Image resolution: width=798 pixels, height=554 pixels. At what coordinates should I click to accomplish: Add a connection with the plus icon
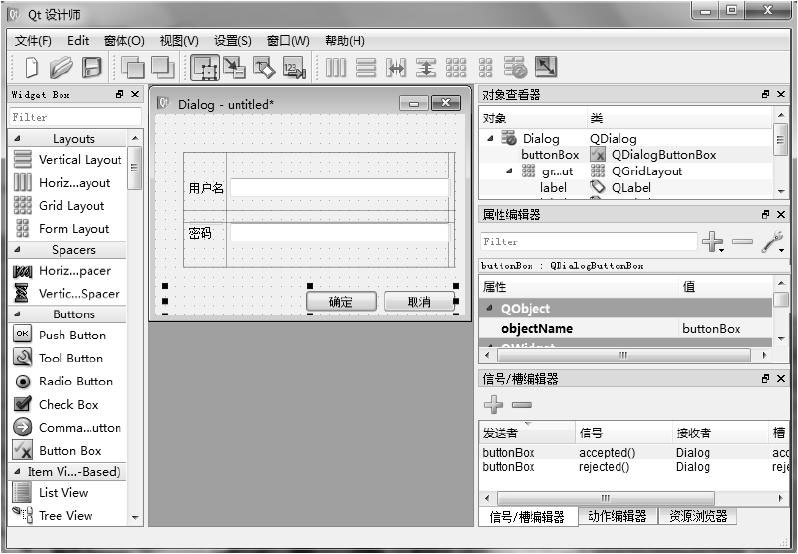tap(493, 405)
